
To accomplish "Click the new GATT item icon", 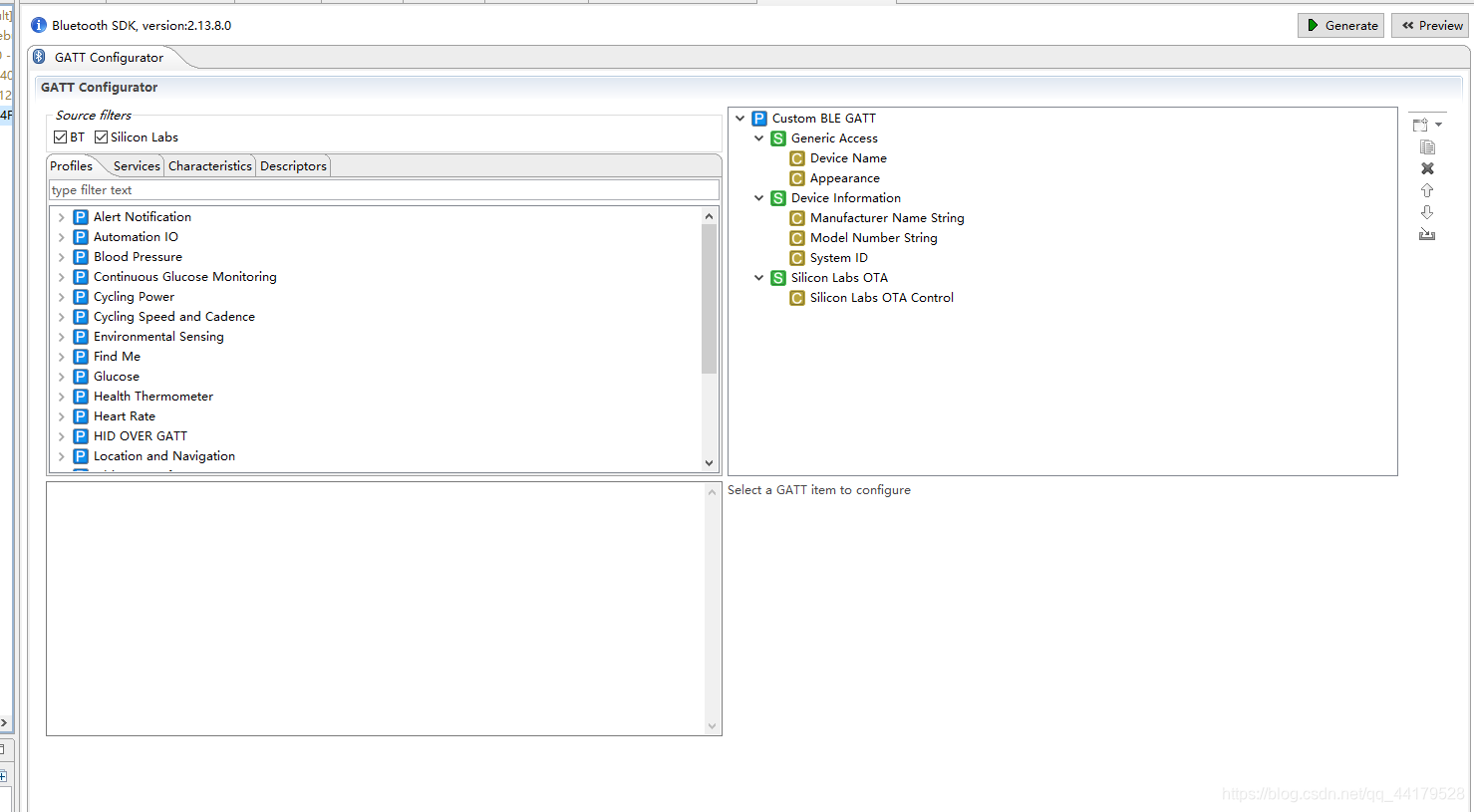I will 1421,125.
